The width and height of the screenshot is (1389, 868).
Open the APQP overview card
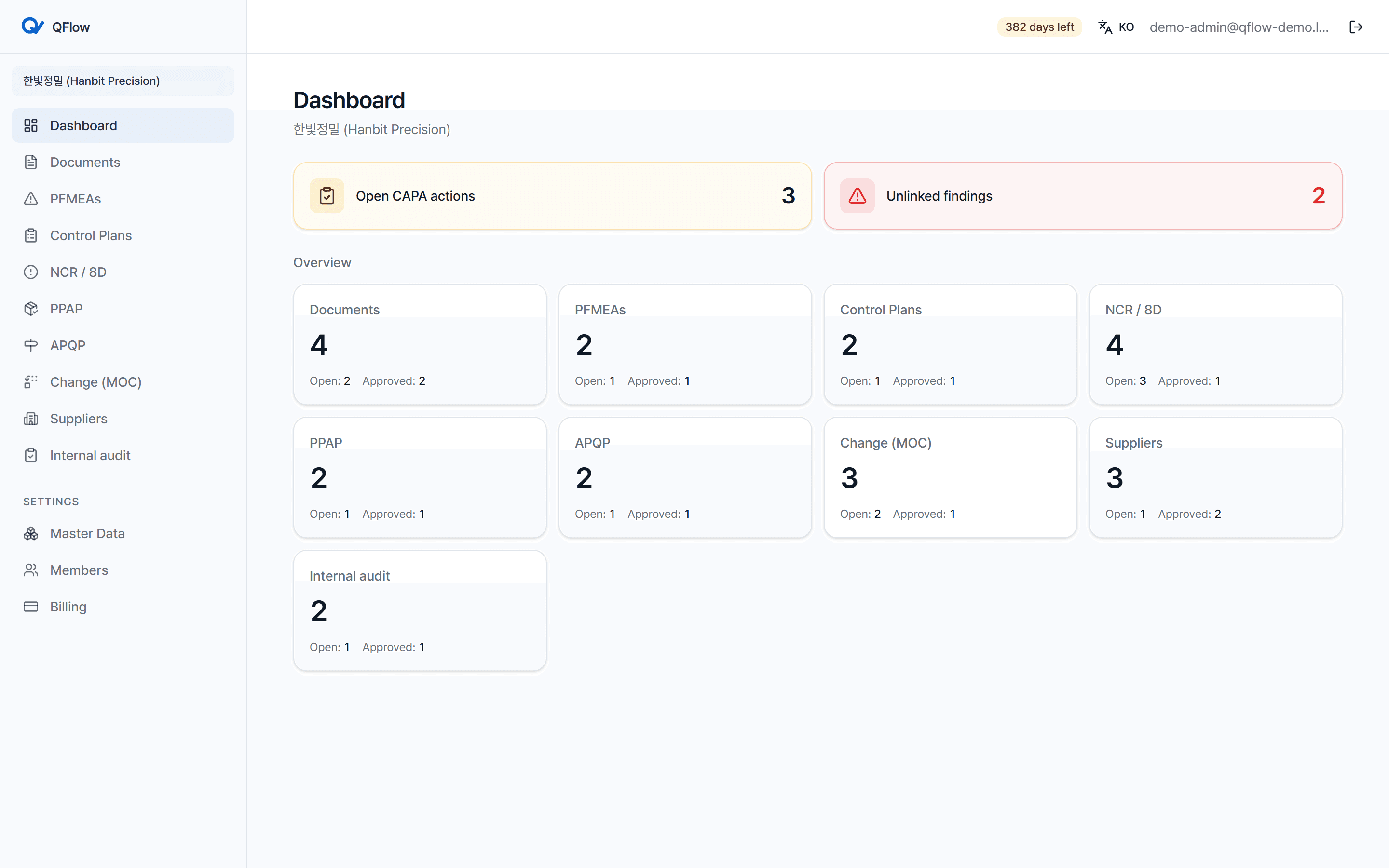pyautogui.click(x=685, y=477)
